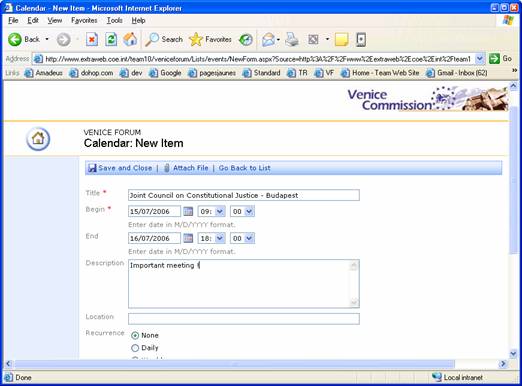The height and width of the screenshot is (386, 522).
Task: Select the Daily recurrence option
Action: [135, 348]
